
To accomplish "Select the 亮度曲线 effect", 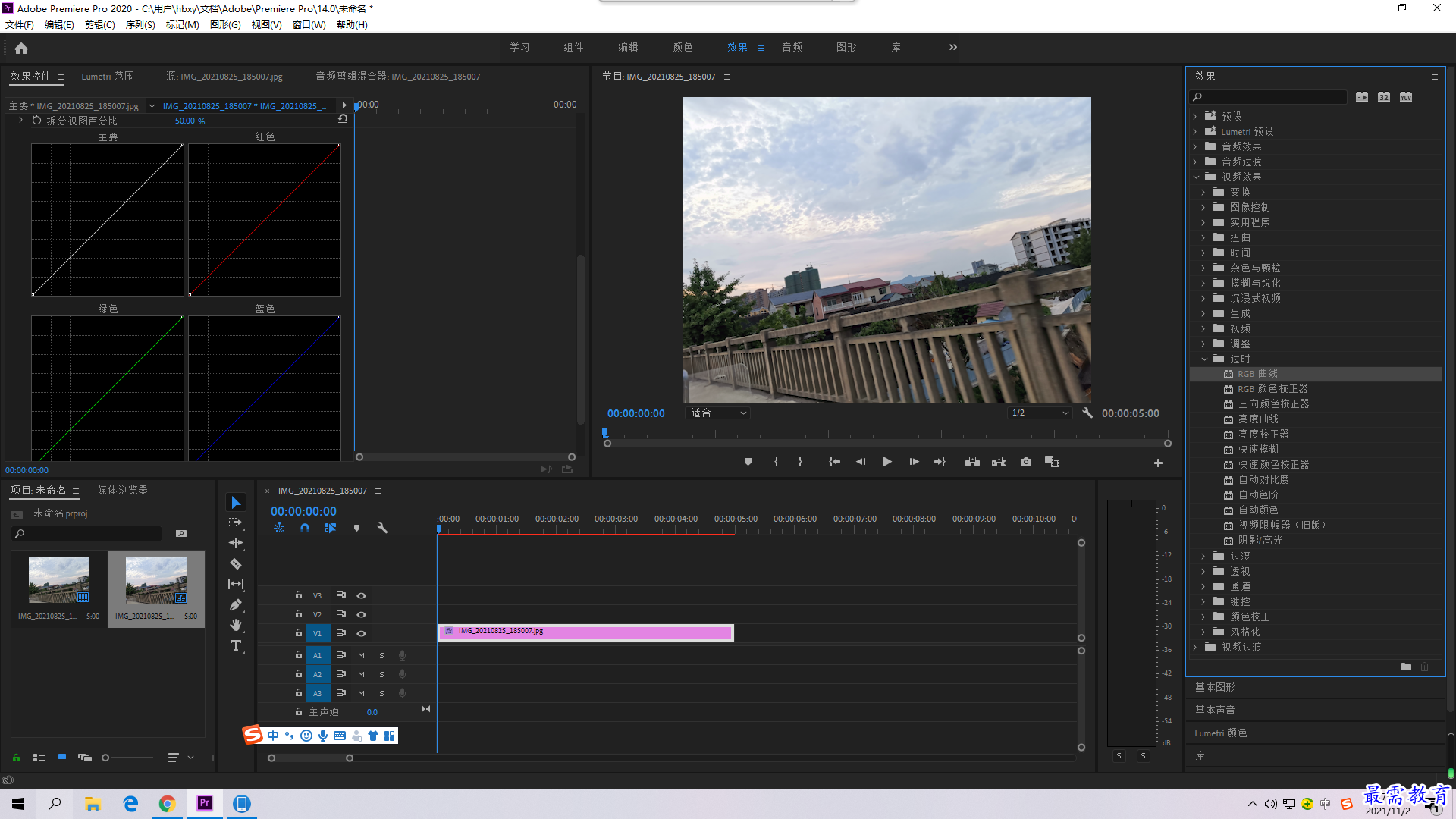I will [x=1258, y=419].
